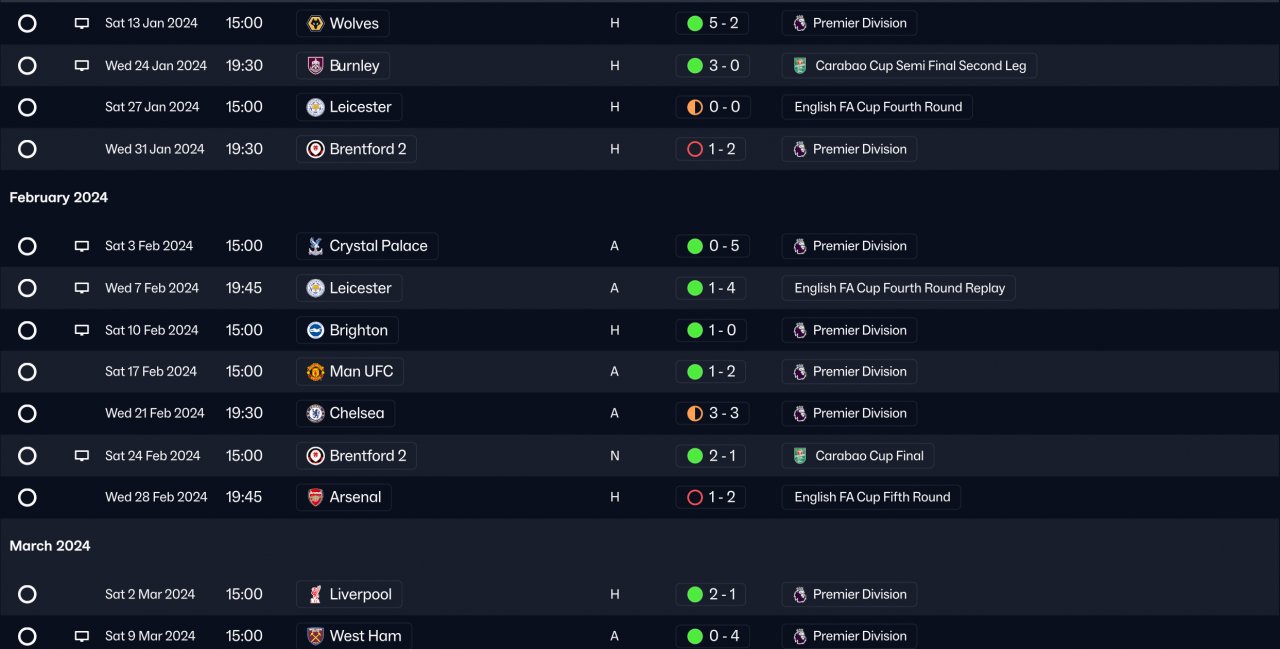Click the Wolves club badge icon
Viewport: 1280px width, 649px height.
(x=315, y=23)
